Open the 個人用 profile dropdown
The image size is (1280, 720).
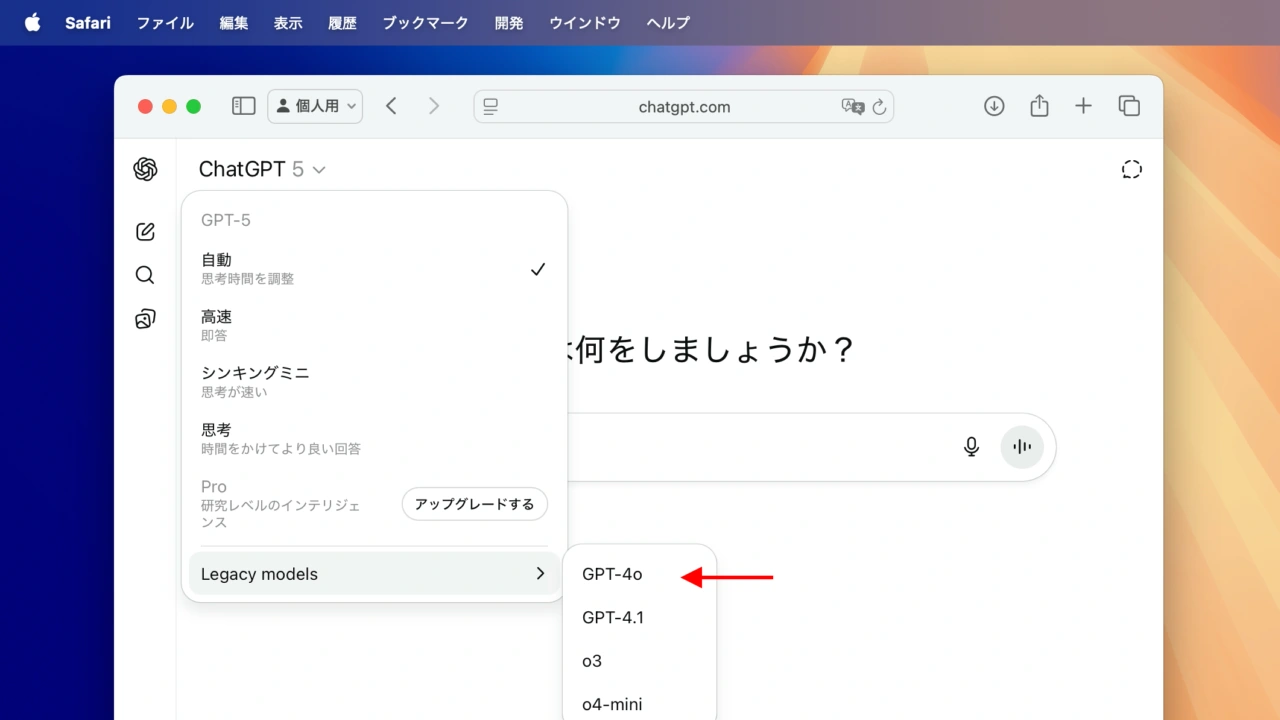[315, 106]
